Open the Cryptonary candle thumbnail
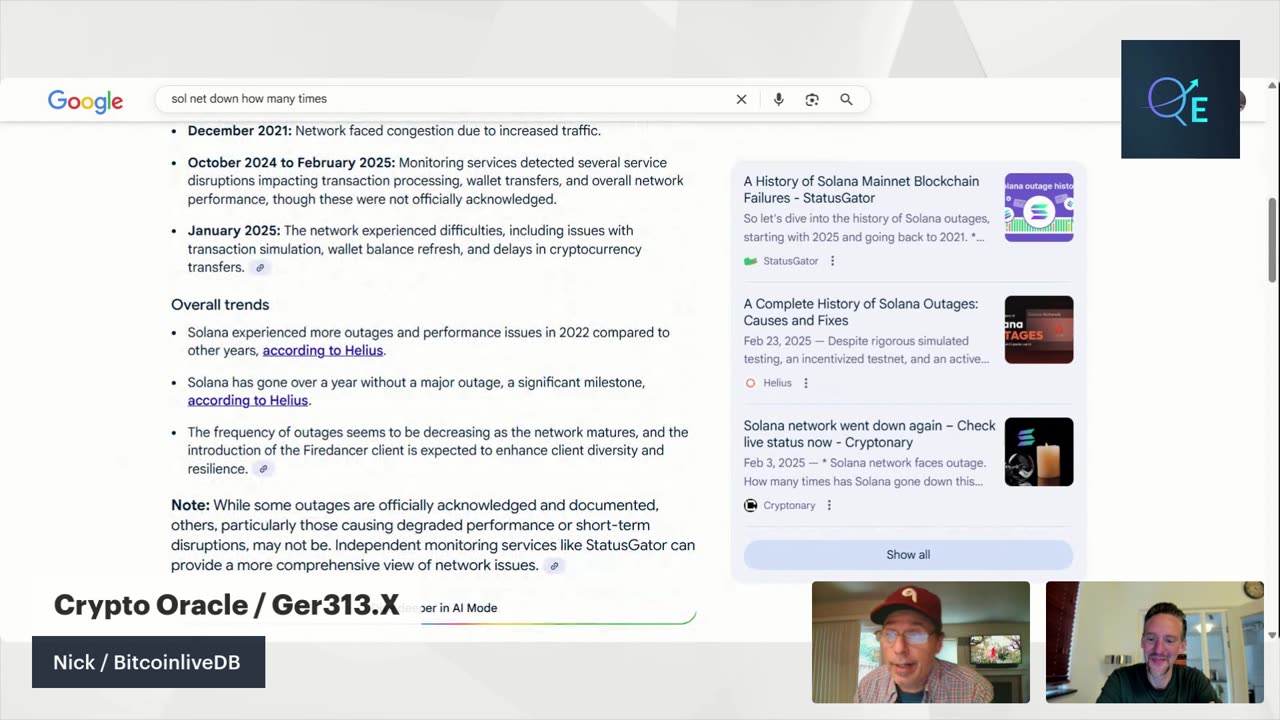Screen dimensions: 1280x720 1039,452
